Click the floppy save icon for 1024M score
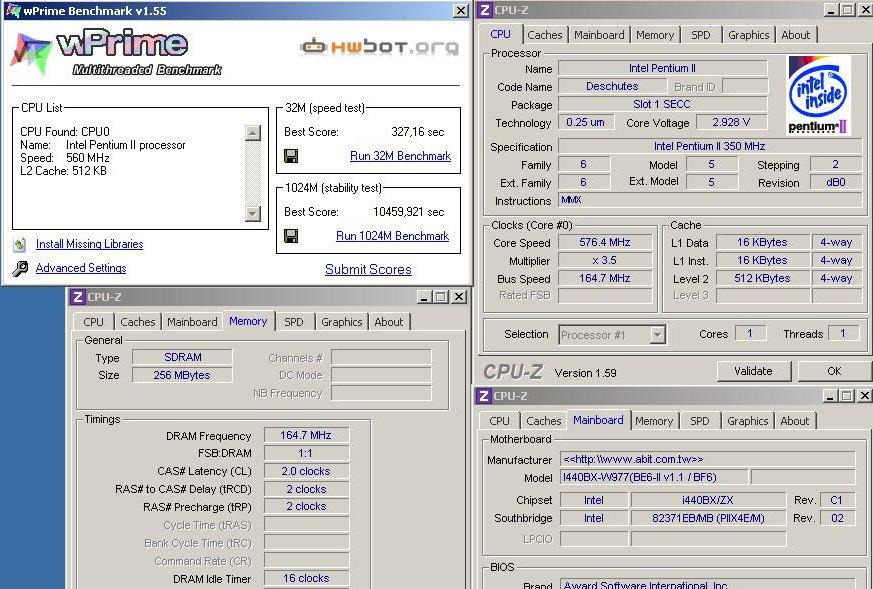Image resolution: width=873 pixels, height=589 pixels. 291,236
